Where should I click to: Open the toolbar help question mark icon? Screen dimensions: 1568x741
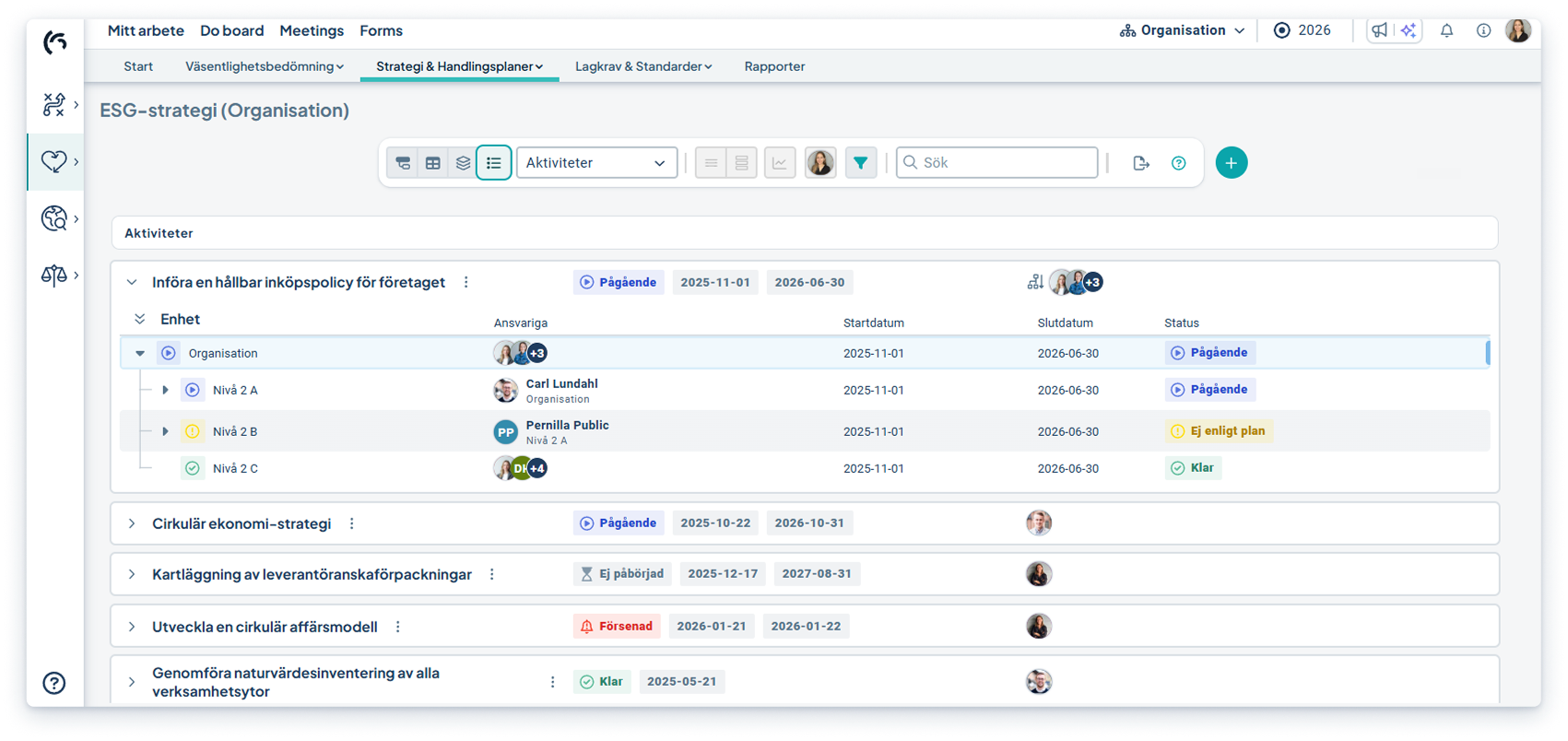click(1178, 163)
